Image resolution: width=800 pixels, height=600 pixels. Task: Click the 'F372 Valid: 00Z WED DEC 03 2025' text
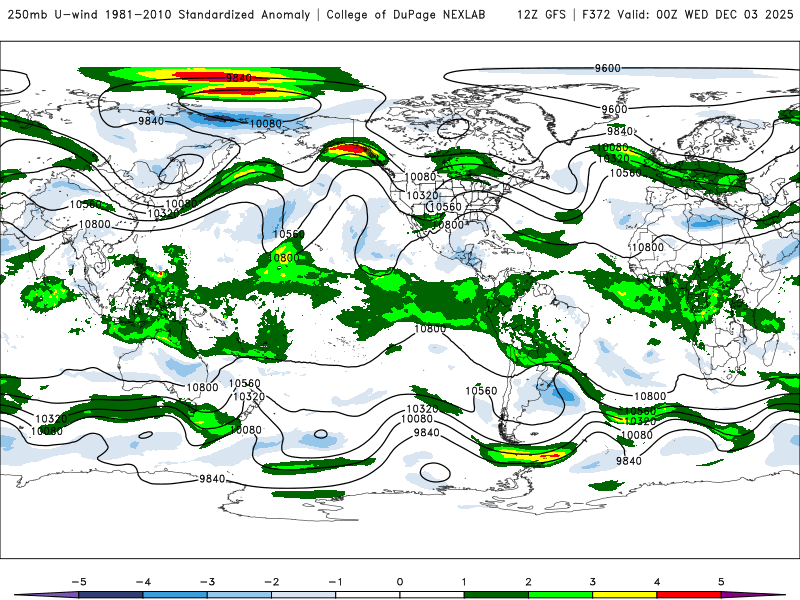[x=688, y=15]
